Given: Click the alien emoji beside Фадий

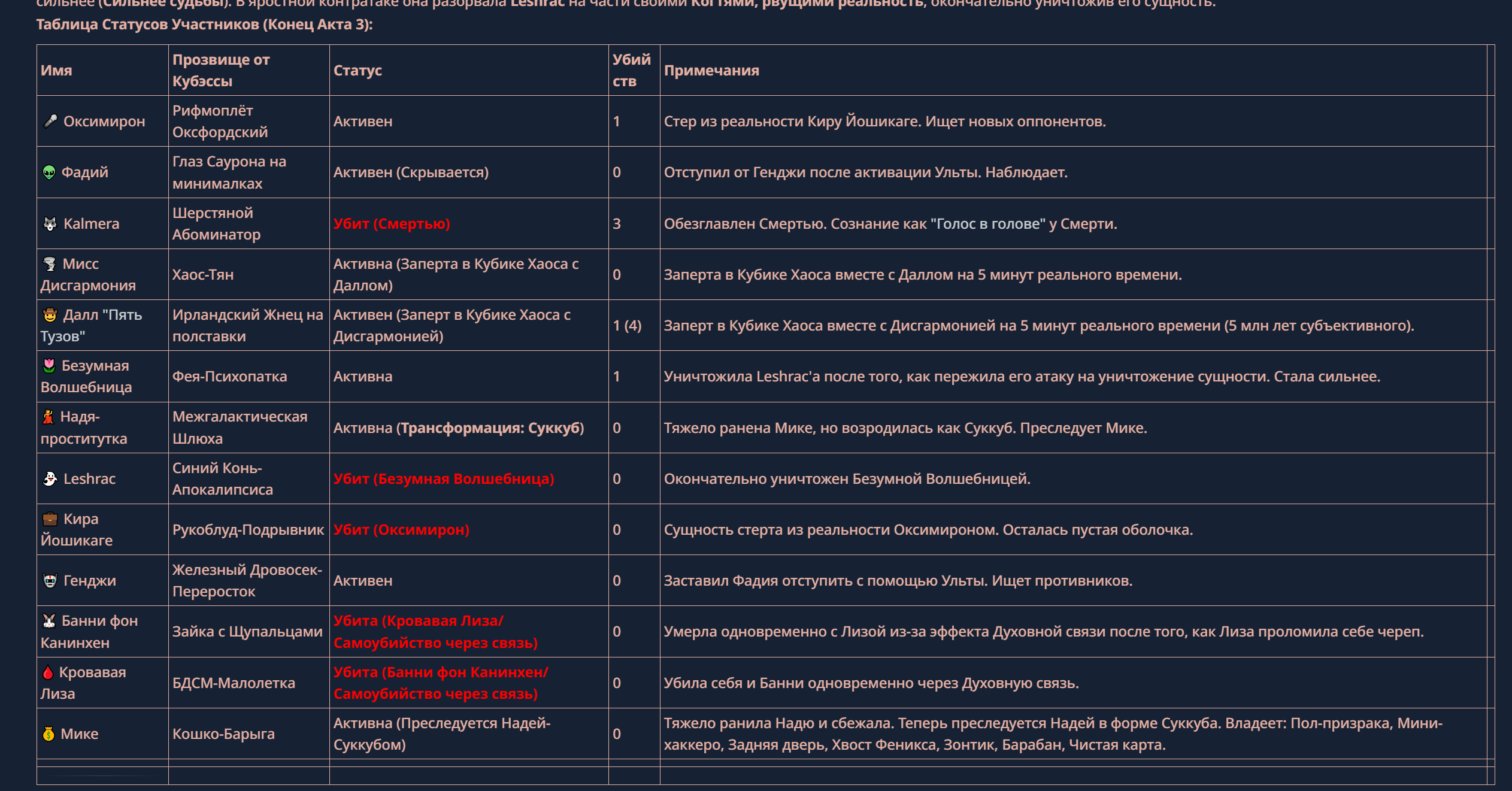Looking at the screenshot, I should tap(49, 172).
